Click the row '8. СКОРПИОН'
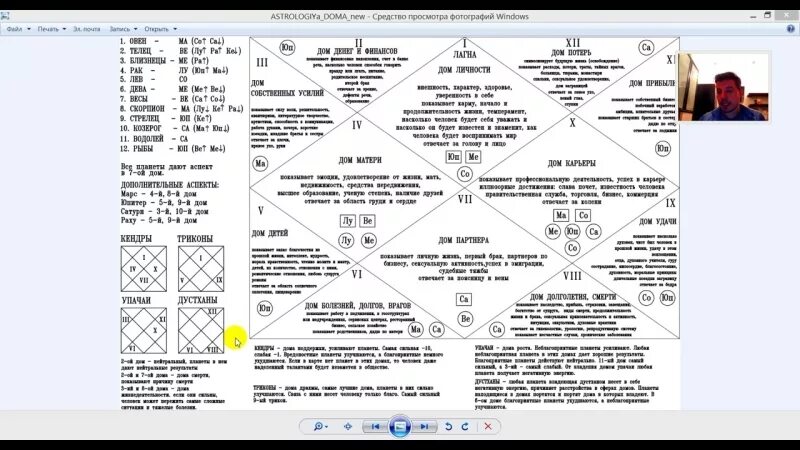Viewport: 800px width, 450px height. pos(182,109)
